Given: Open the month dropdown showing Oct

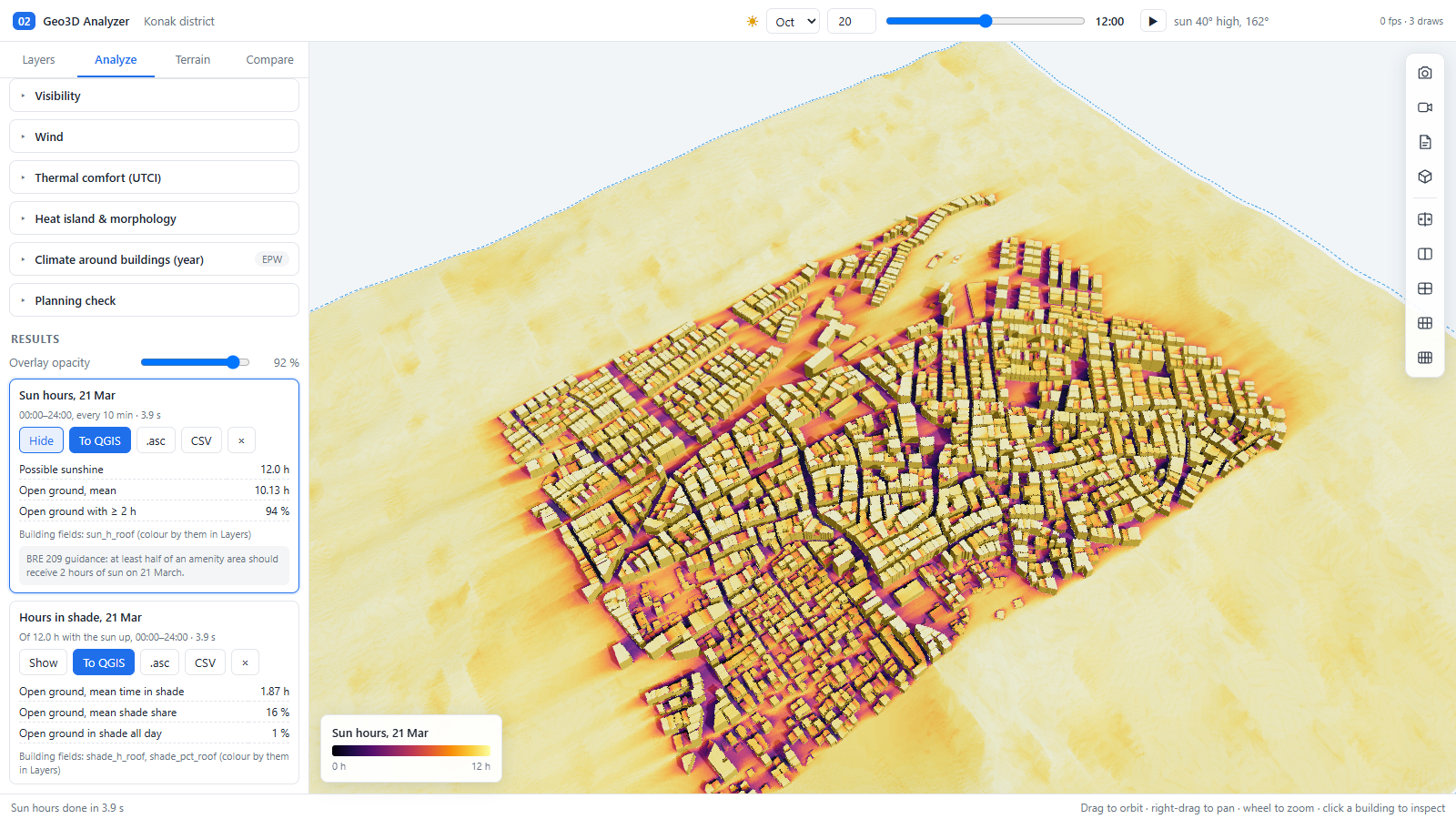Looking at the screenshot, I should [x=794, y=21].
